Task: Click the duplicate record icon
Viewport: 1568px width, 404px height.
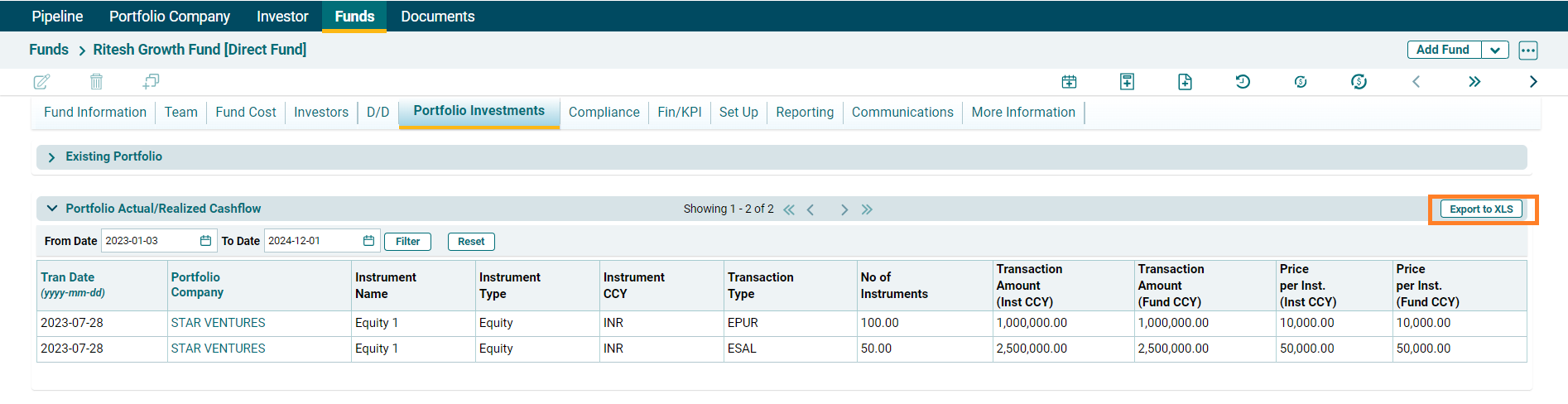Action: pyautogui.click(x=151, y=81)
